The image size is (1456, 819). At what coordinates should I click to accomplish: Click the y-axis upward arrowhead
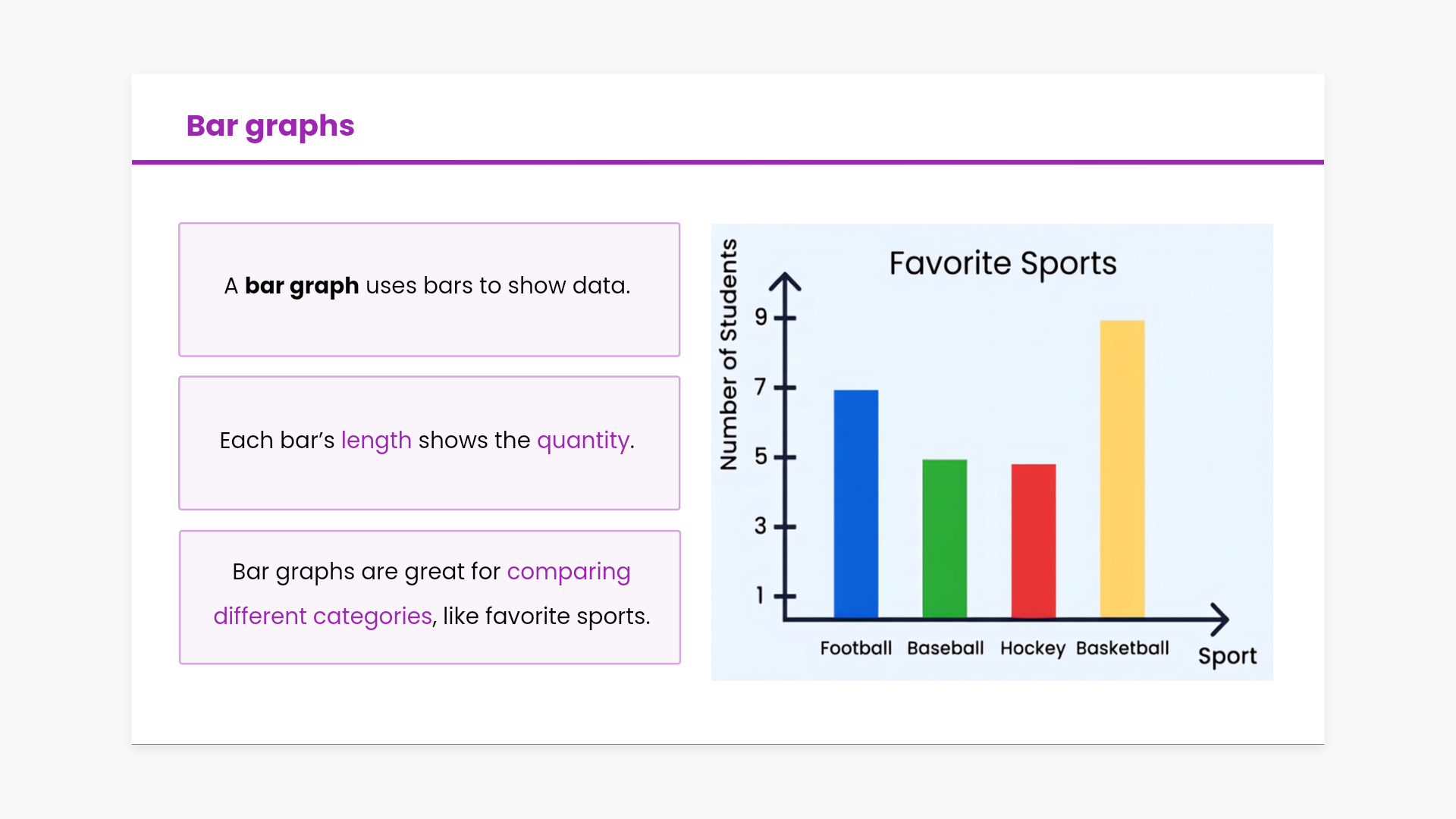[x=785, y=282]
